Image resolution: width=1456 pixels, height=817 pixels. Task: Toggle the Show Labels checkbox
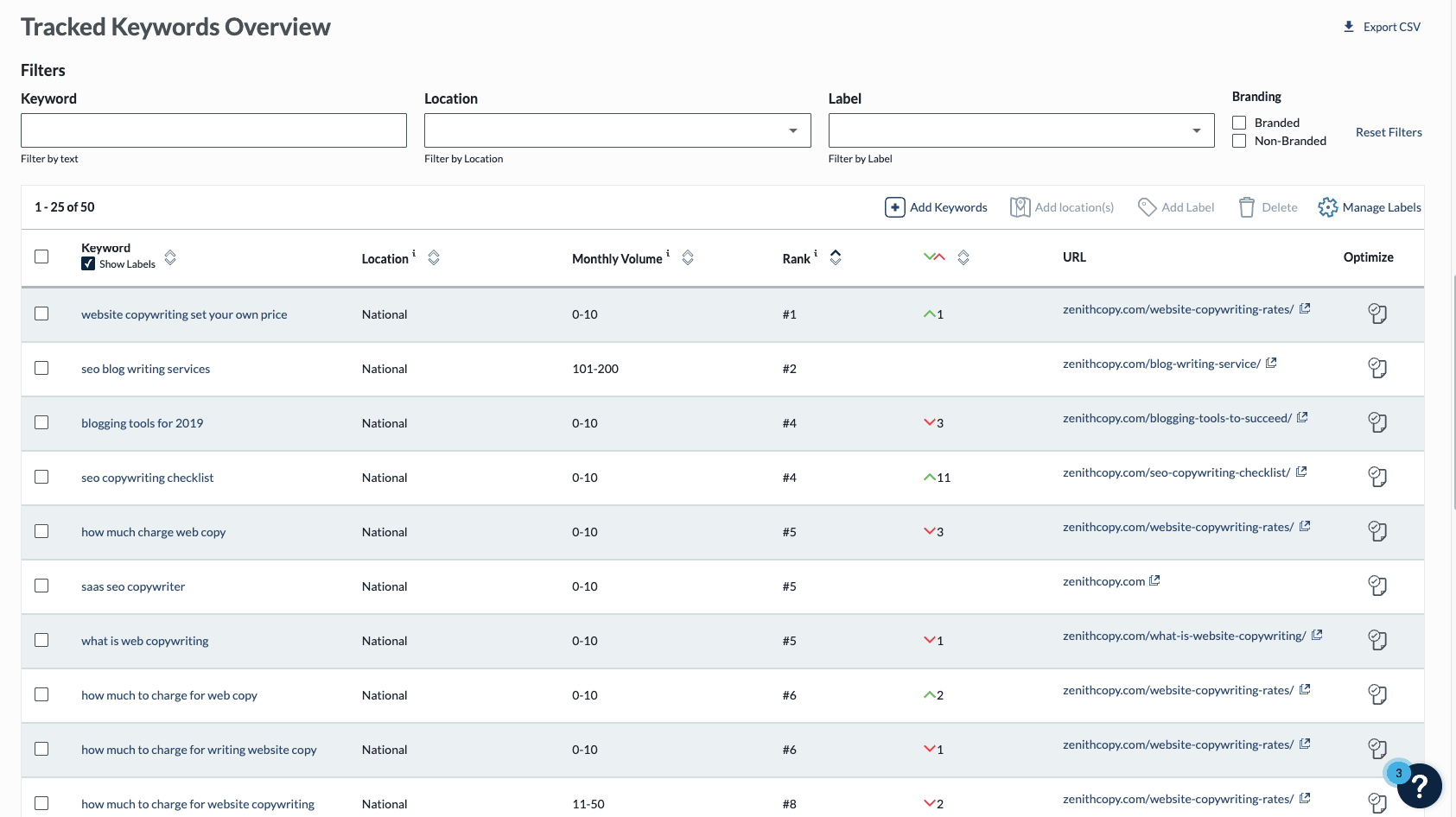88,264
